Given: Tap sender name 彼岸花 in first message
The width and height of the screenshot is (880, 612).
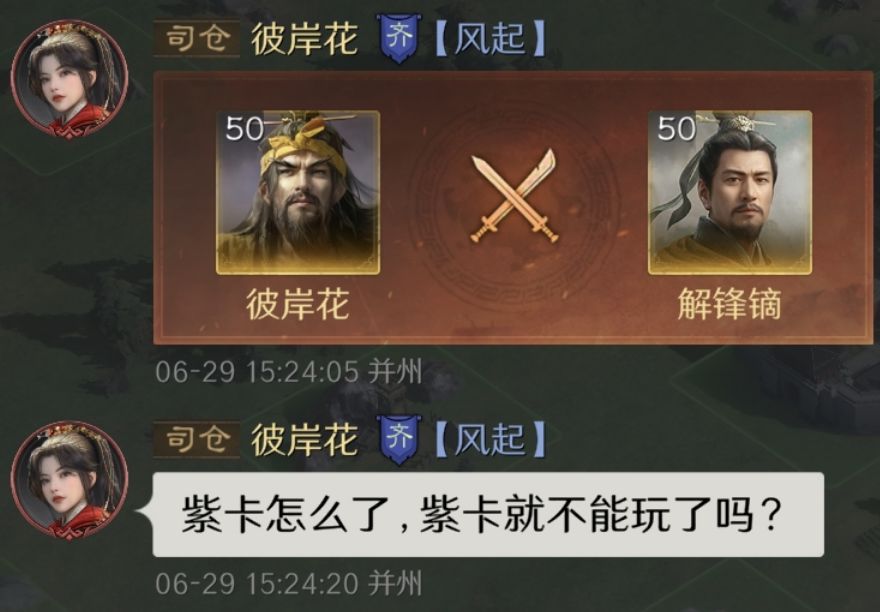Looking at the screenshot, I should click(x=304, y=39).
